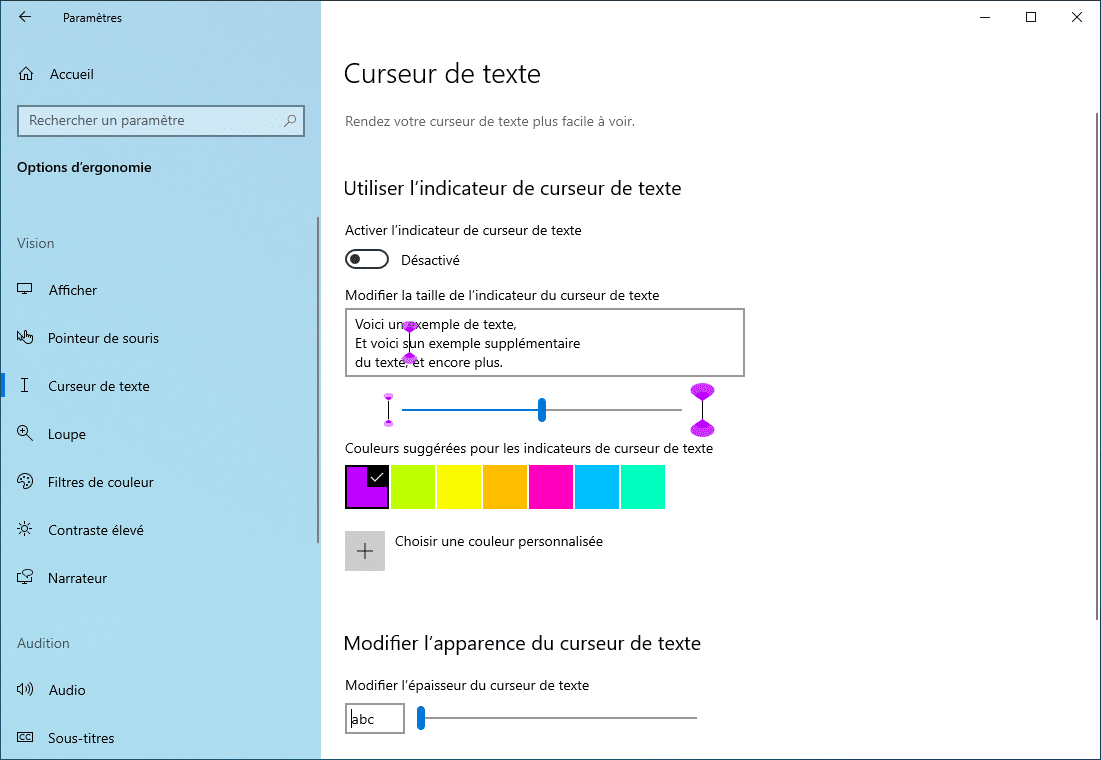Minimize the Paramètres window
The height and width of the screenshot is (760, 1101).
985,17
